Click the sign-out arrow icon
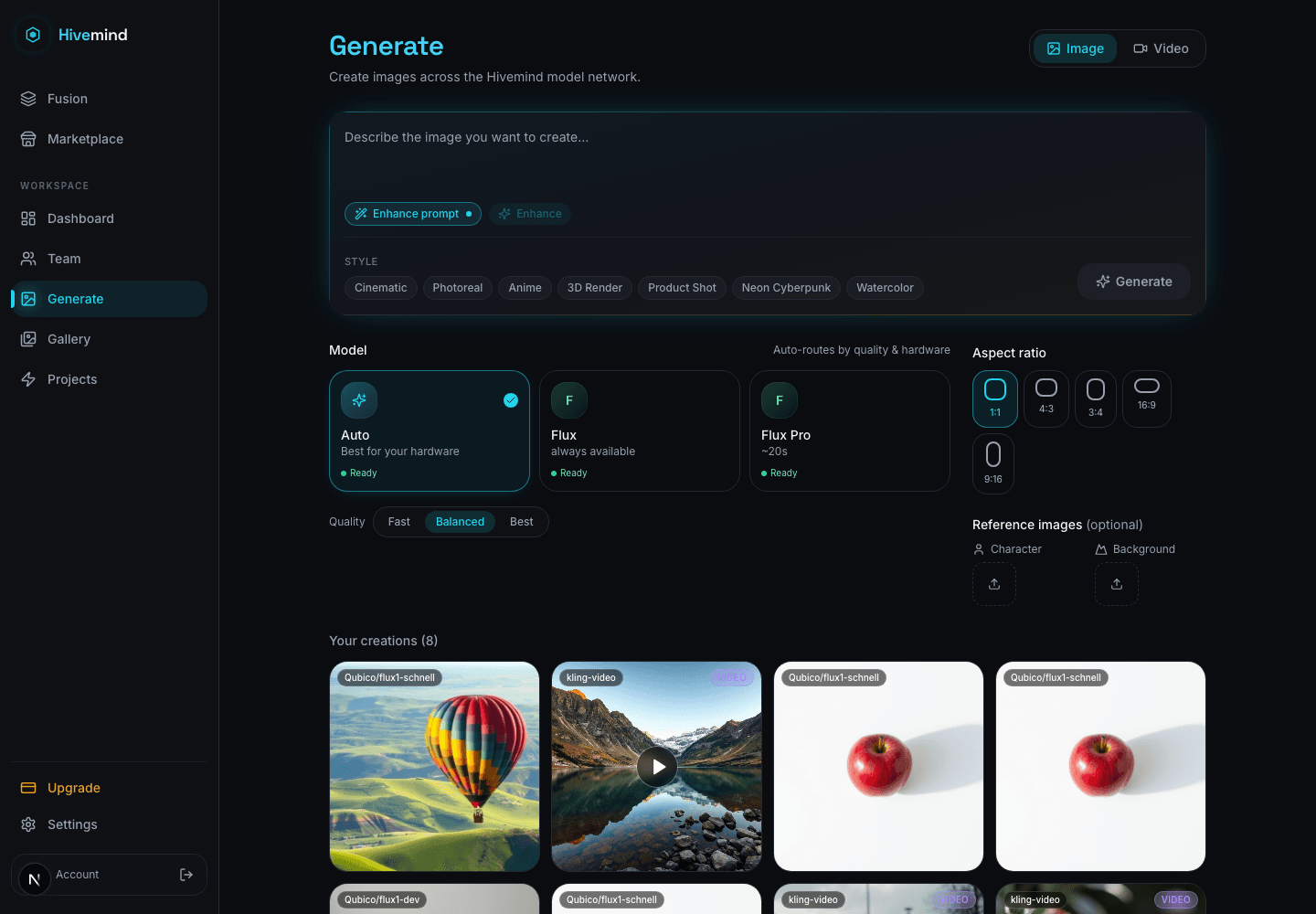This screenshot has width=1316, height=914. point(186,875)
